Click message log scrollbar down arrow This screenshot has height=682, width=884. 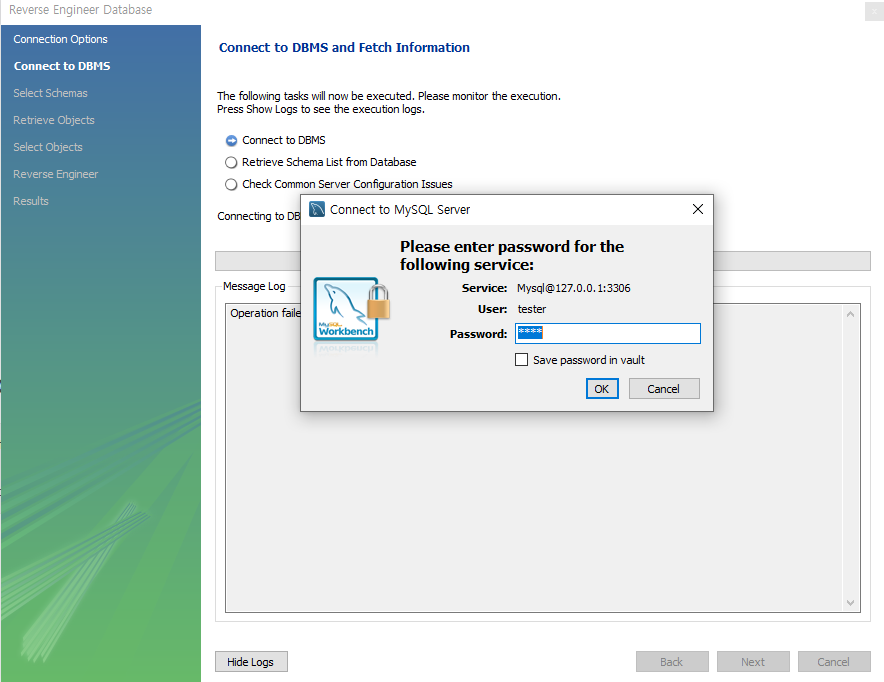(x=850, y=603)
